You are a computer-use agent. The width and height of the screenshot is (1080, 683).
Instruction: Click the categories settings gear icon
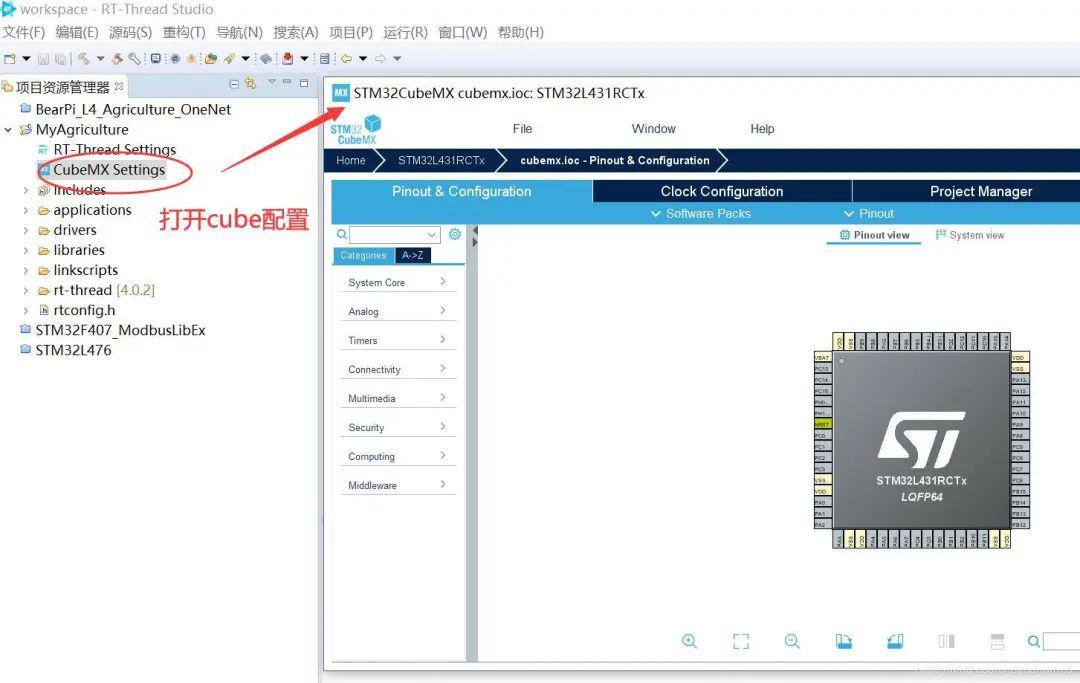pos(455,234)
